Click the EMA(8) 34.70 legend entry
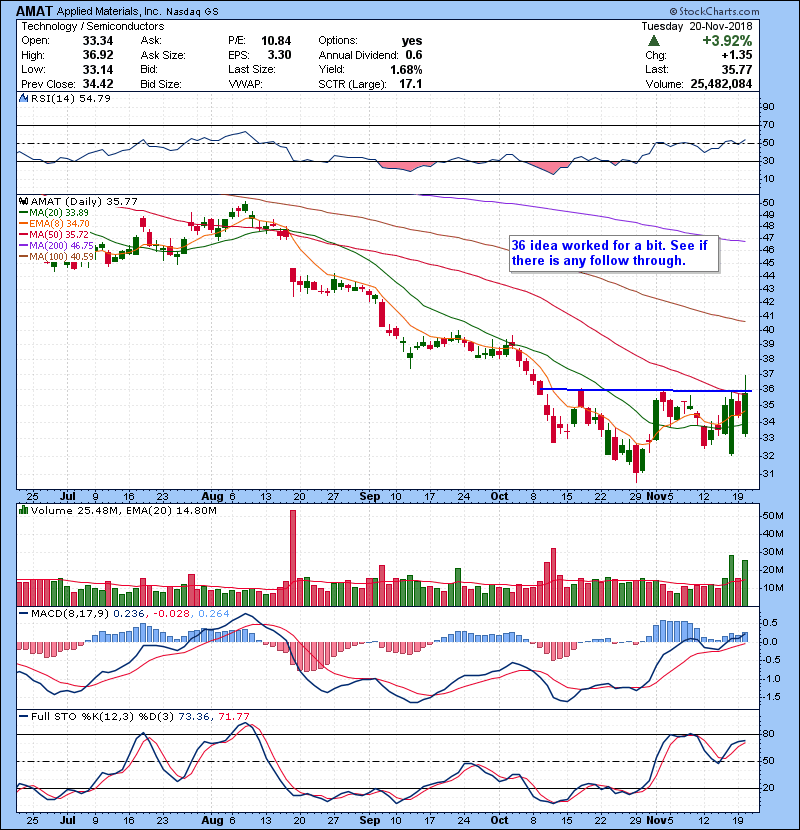 click(x=55, y=223)
